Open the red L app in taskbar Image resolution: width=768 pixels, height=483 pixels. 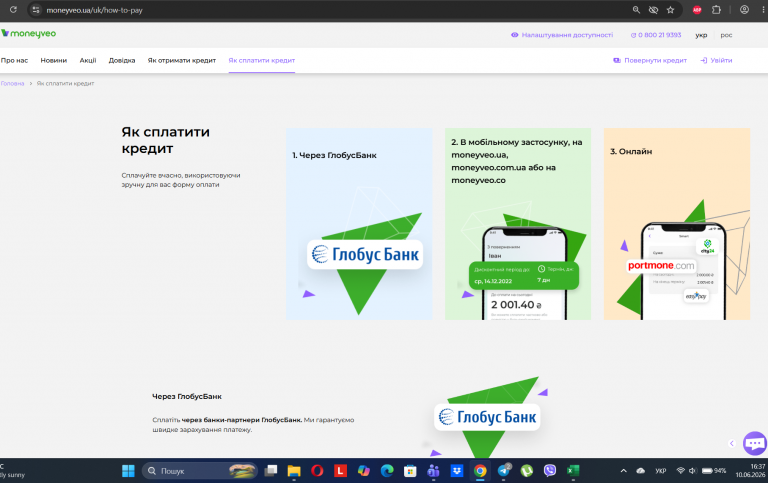click(340, 471)
